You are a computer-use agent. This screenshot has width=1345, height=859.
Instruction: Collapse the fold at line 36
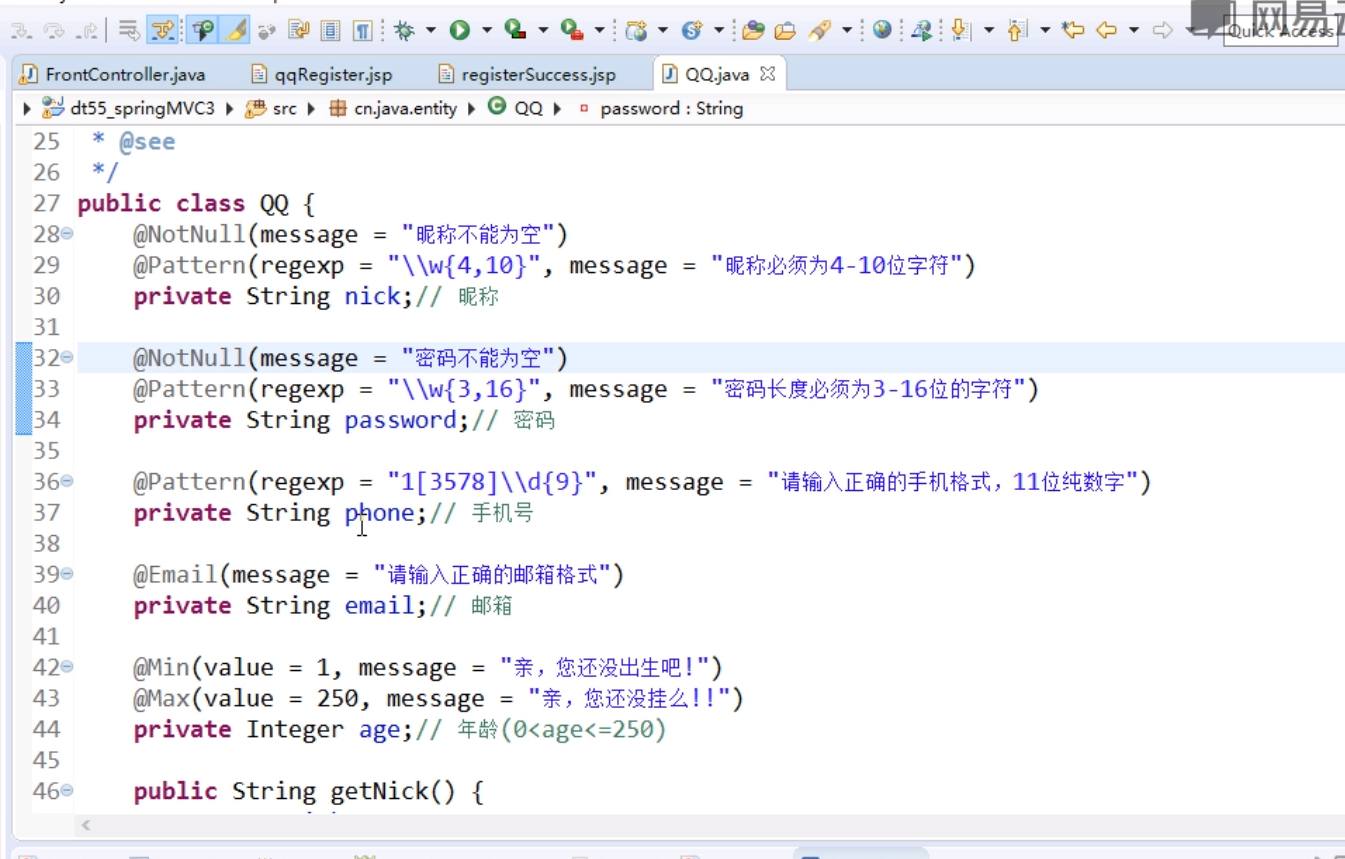coord(67,482)
